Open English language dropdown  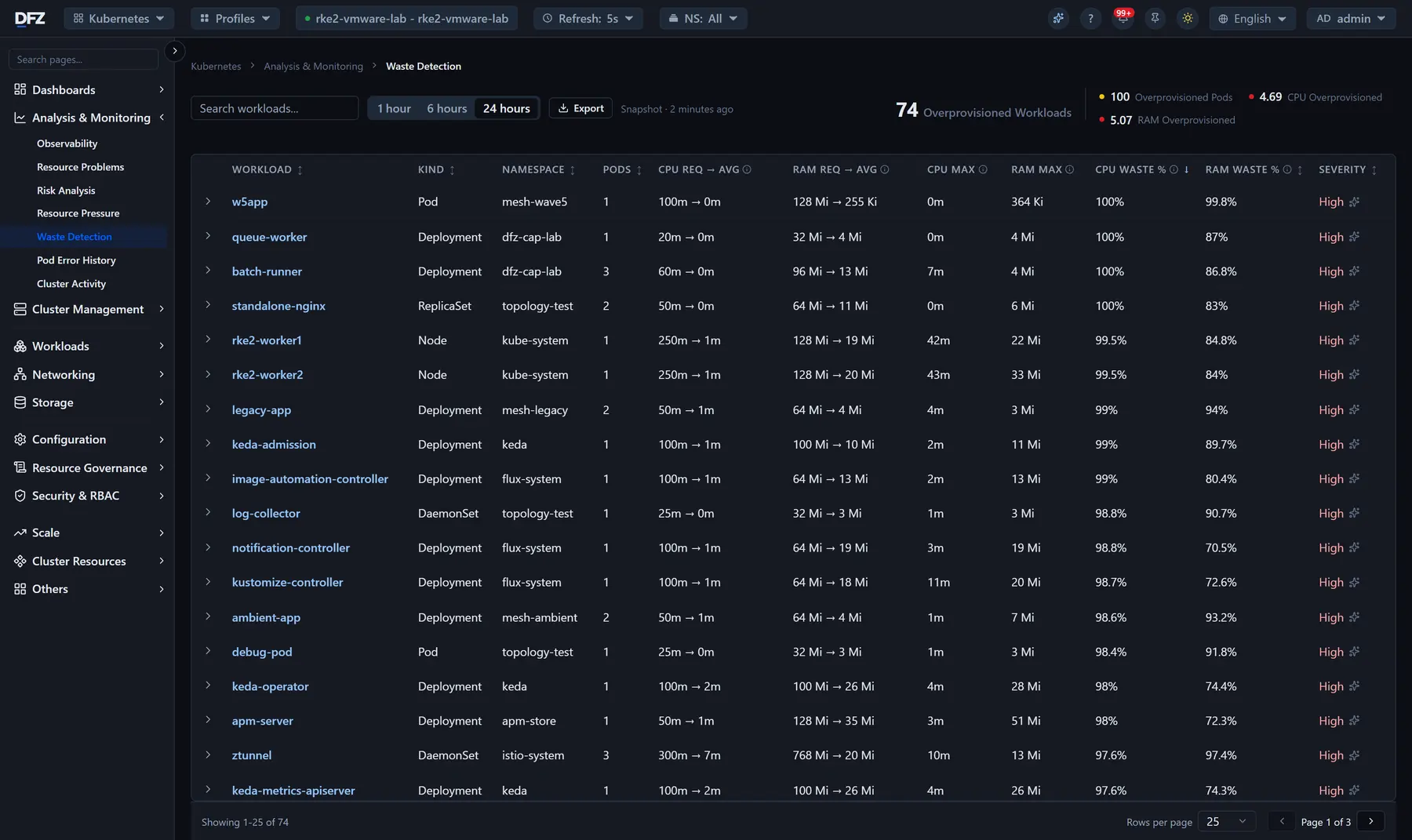click(x=1253, y=18)
